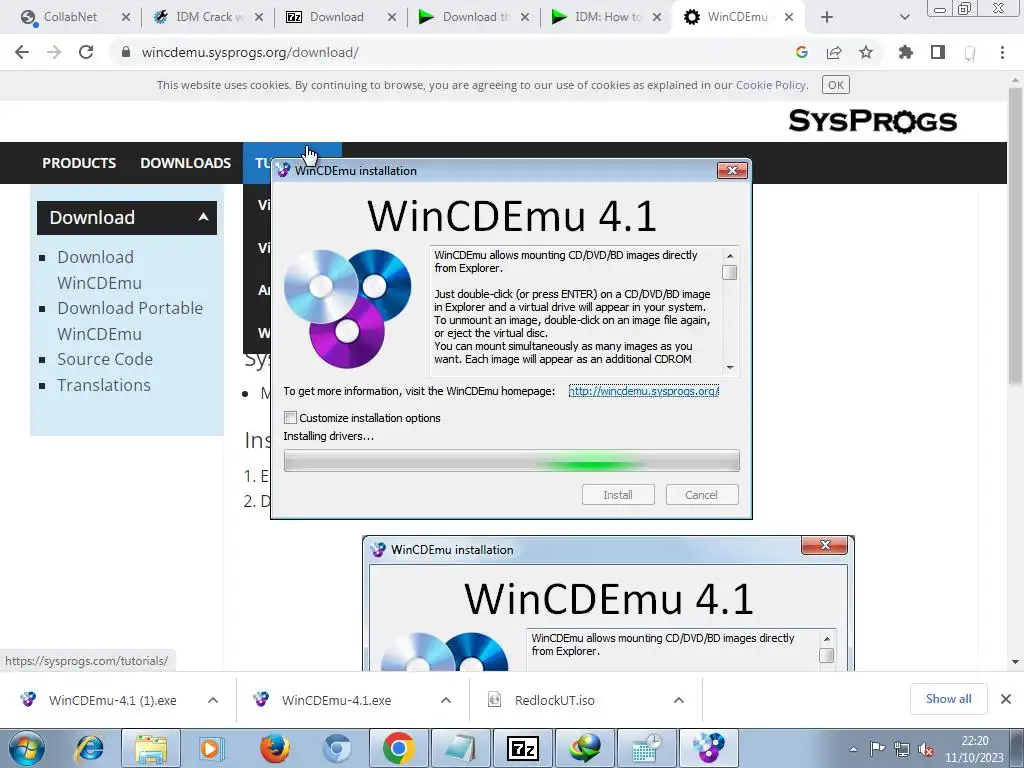This screenshot has width=1024, height=768.
Task: Open the Cookie Policy link
Action: coord(771,85)
